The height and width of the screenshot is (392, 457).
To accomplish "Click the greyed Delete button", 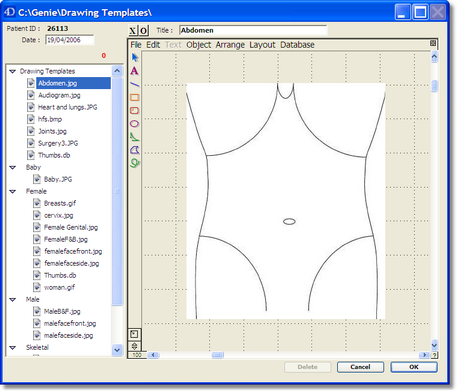I will click(x=307, y=367).
